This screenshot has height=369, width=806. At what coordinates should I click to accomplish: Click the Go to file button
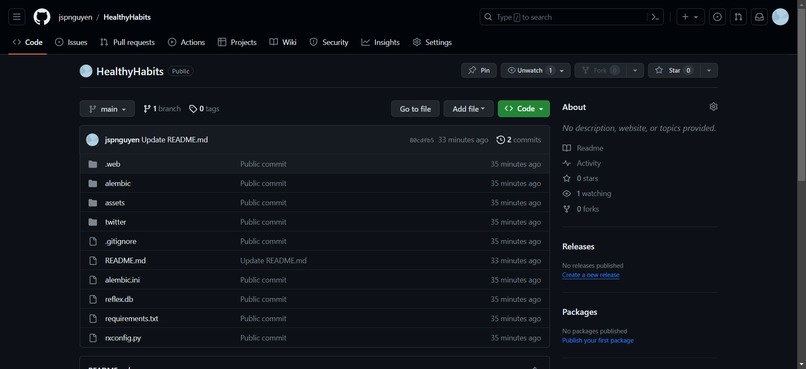[415, 109]
